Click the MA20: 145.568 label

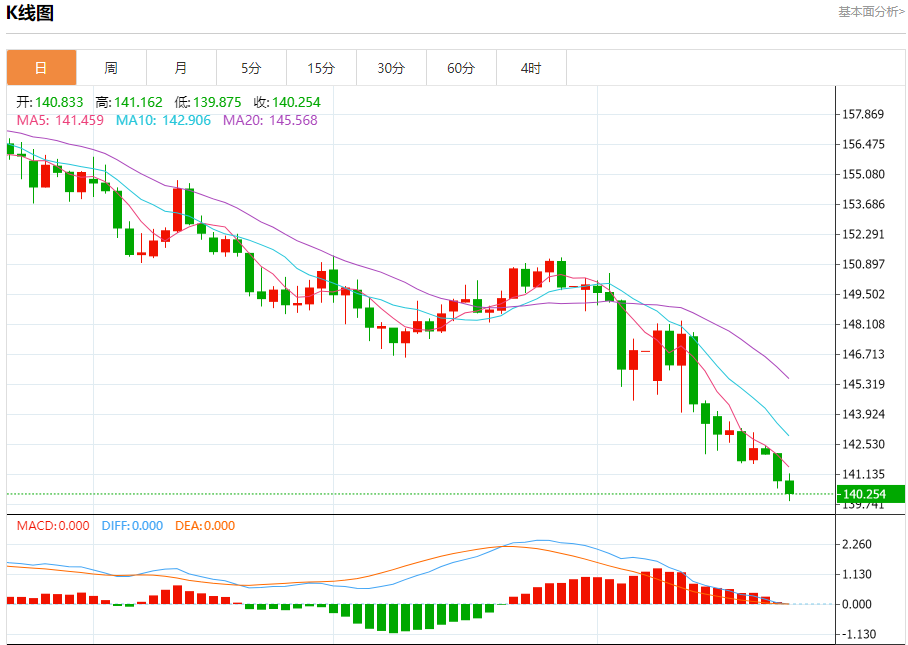270,120
